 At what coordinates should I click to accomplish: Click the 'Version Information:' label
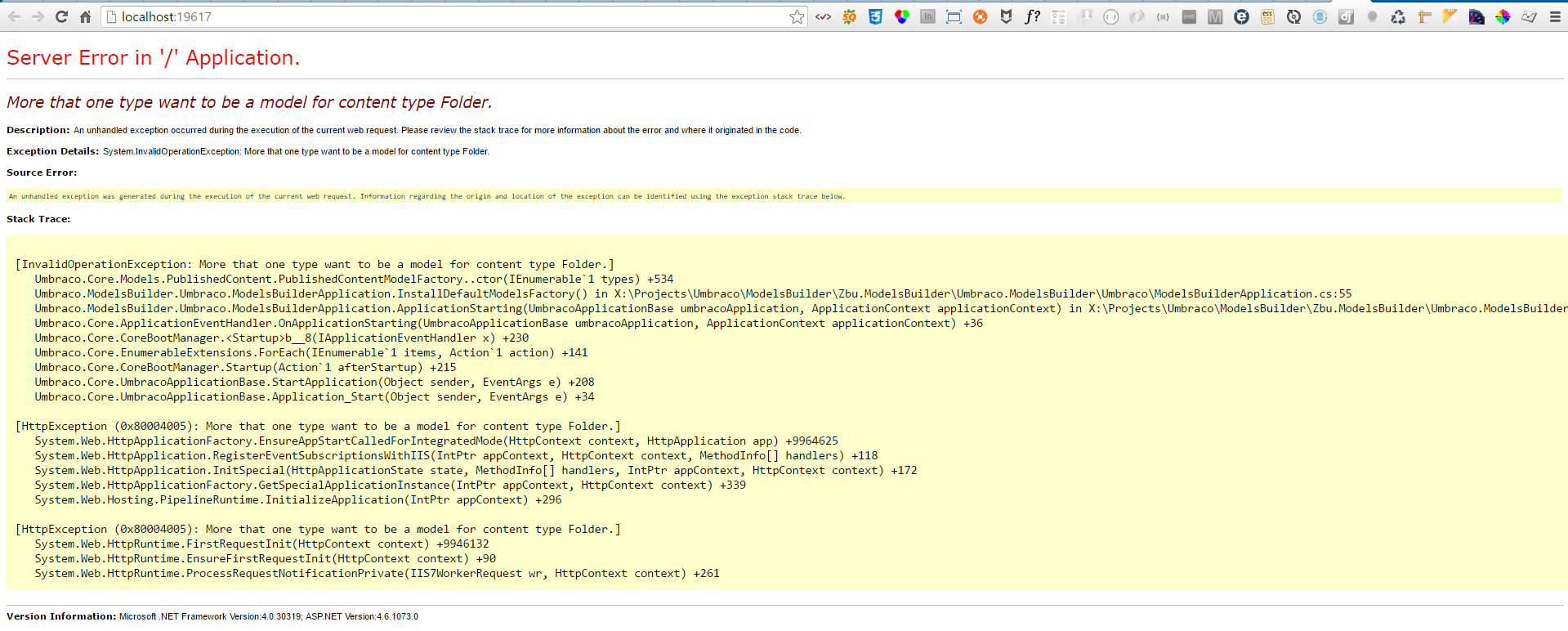(x=61, y=616)
